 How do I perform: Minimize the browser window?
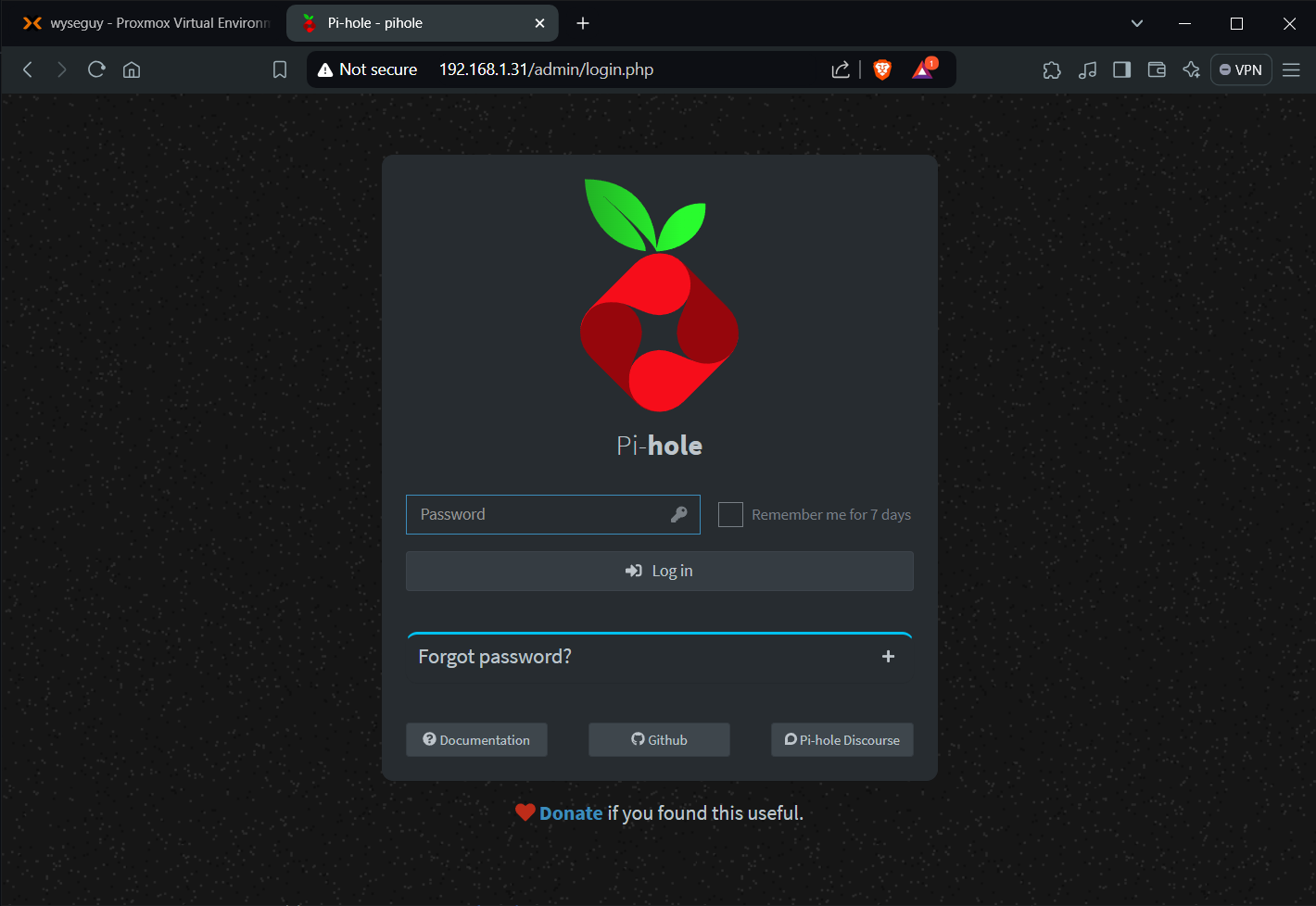point(1184,23)
